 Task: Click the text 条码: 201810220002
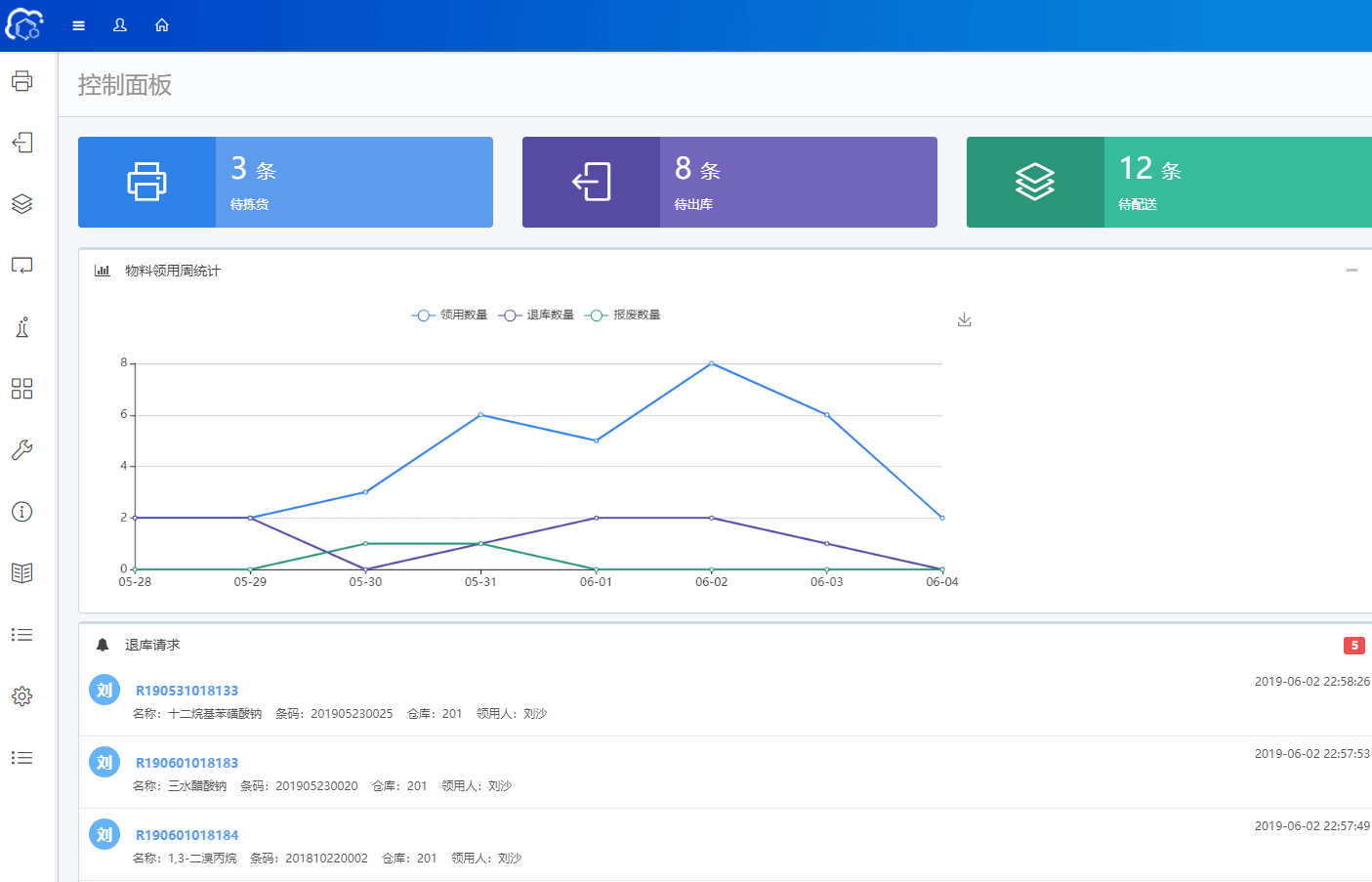coord(309,859)
